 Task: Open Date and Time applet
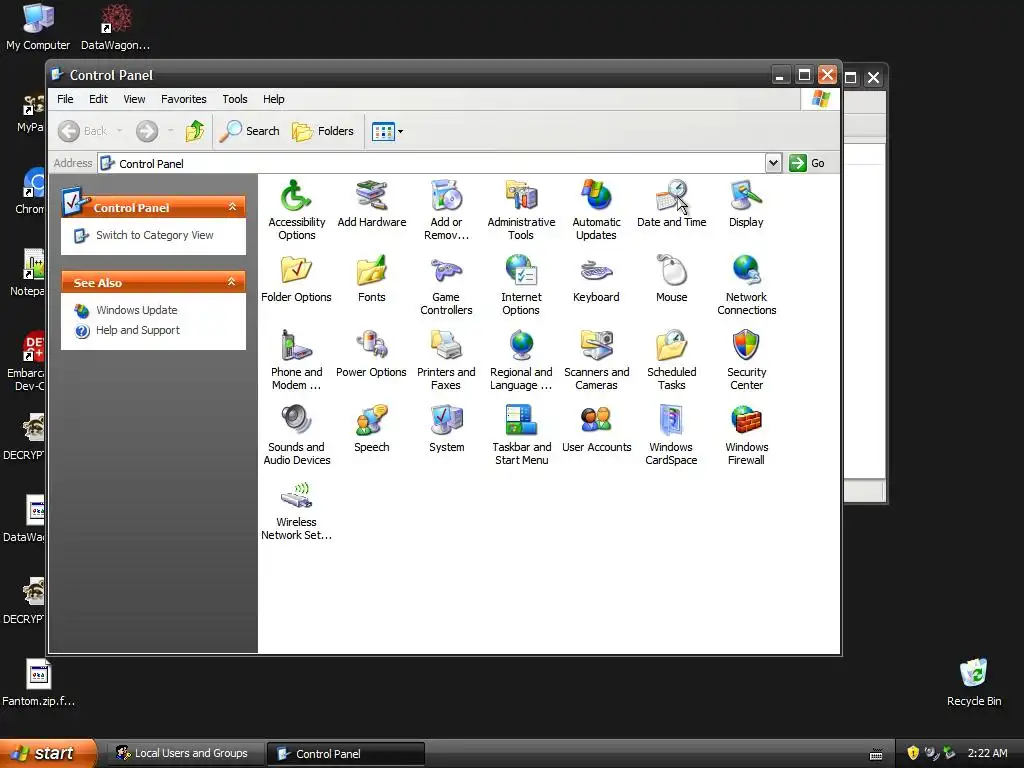coord(671,203)
